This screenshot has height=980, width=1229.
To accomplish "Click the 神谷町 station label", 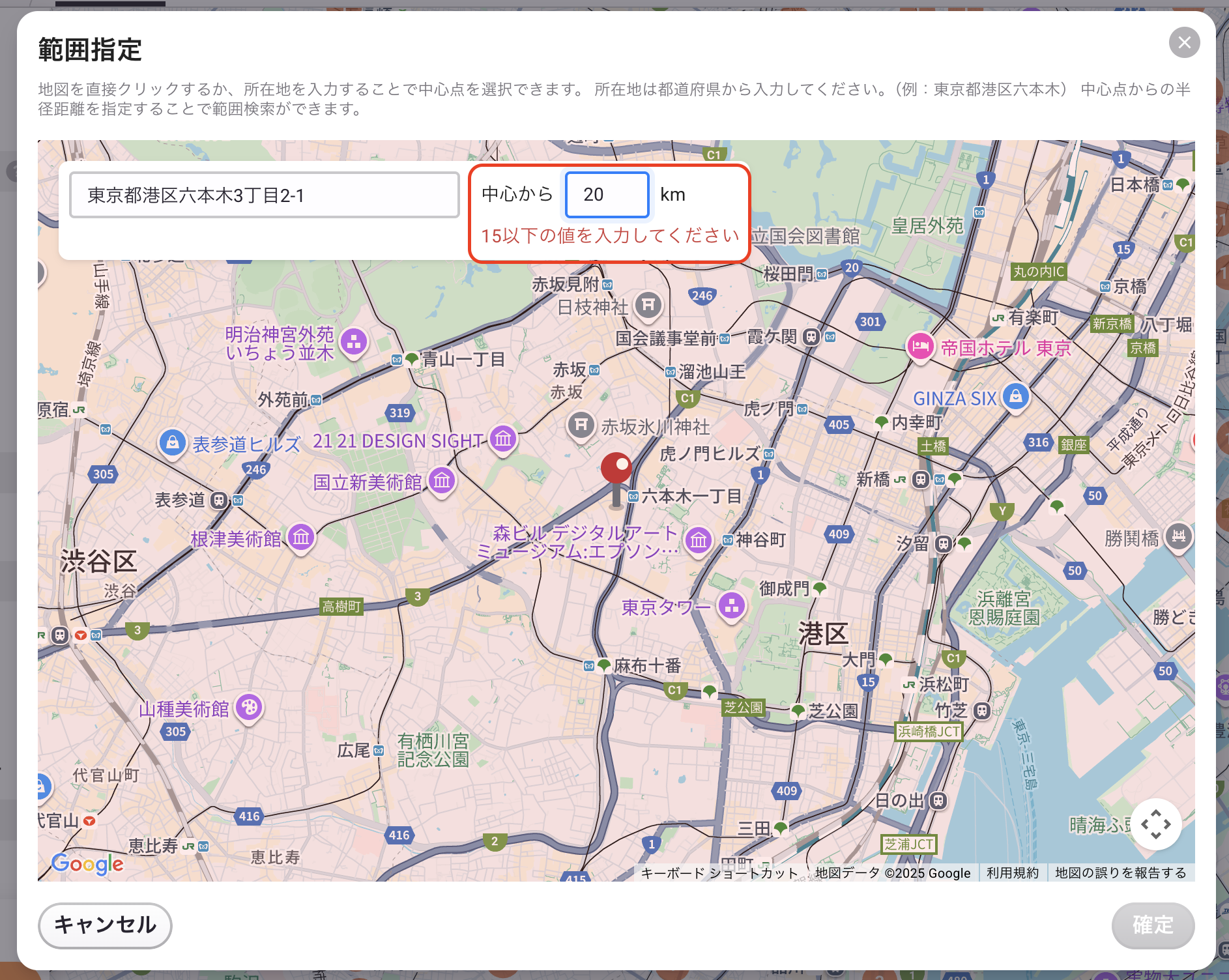I will pos(761,540).
